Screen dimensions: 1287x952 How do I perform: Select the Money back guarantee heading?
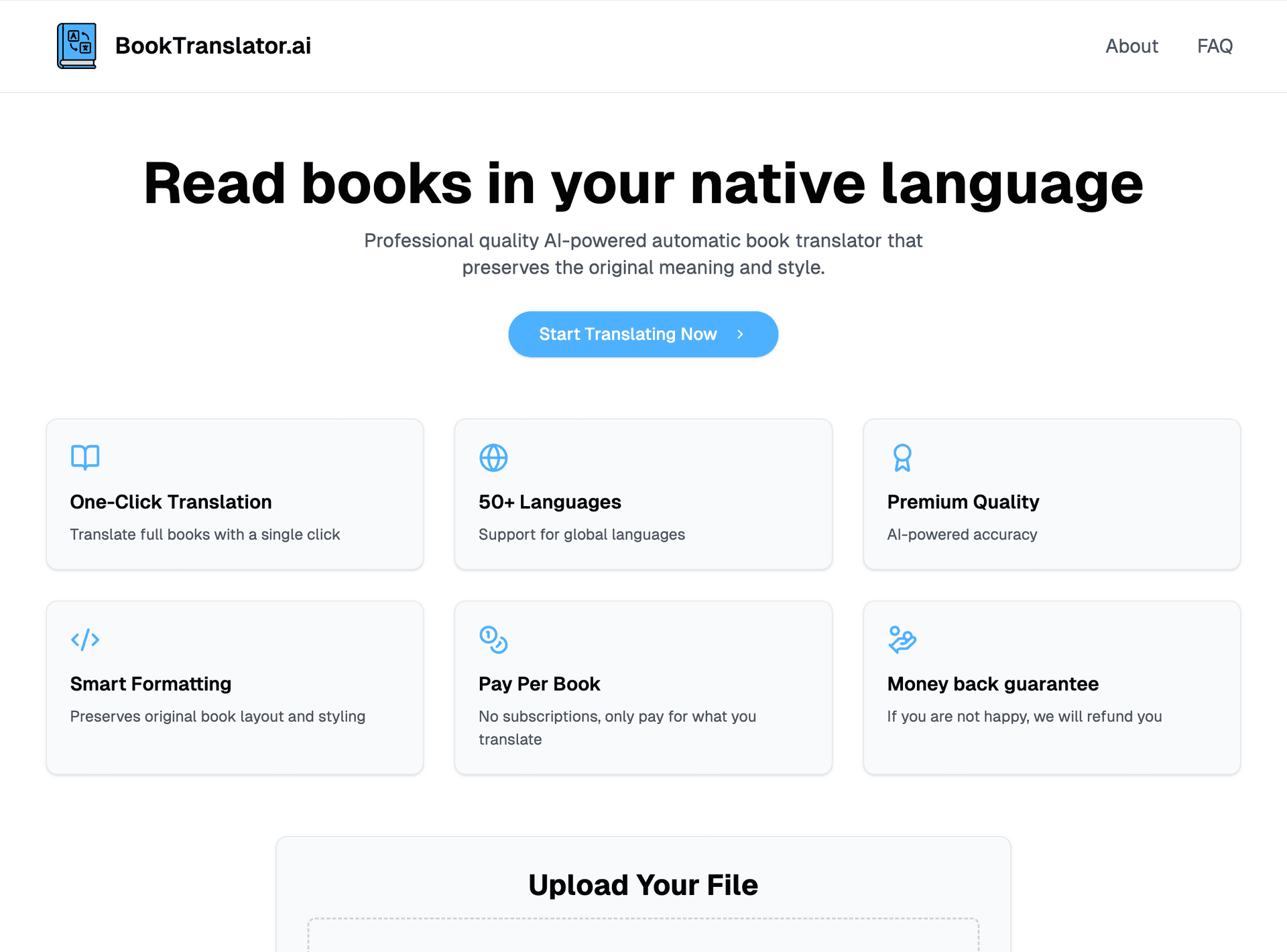click(x=993, y=684)
